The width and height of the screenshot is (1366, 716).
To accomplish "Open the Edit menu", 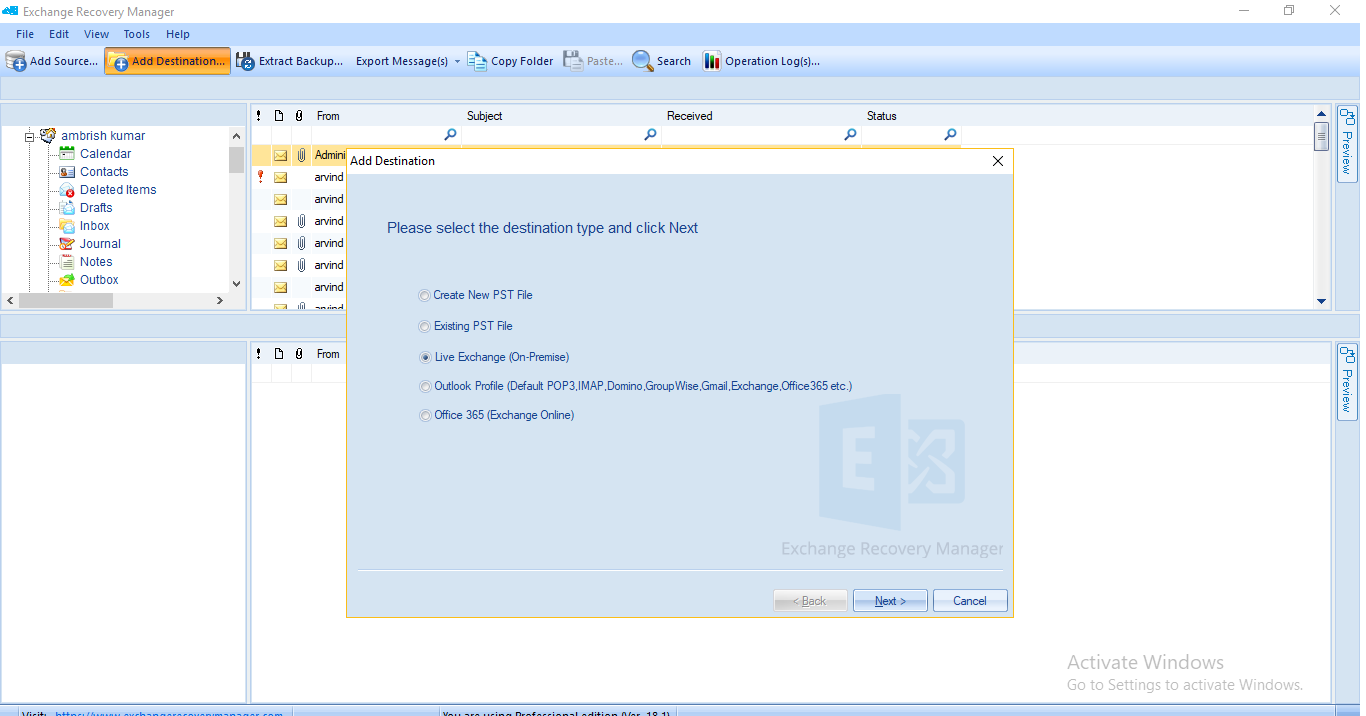I will point(59,34).
